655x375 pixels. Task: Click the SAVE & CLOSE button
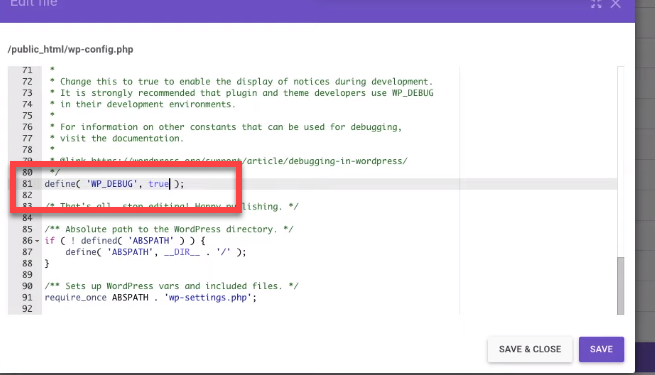pyautogui.click(x=530, y=349)
